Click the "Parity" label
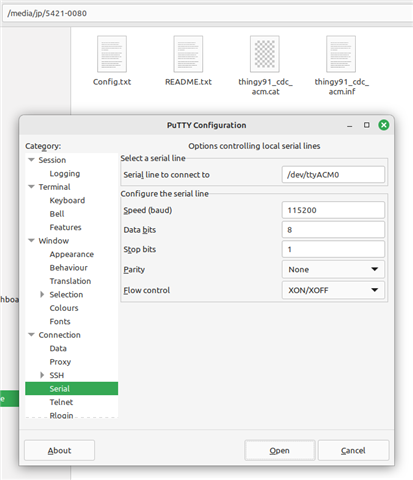The image size is (413, 480). point(134,269)
